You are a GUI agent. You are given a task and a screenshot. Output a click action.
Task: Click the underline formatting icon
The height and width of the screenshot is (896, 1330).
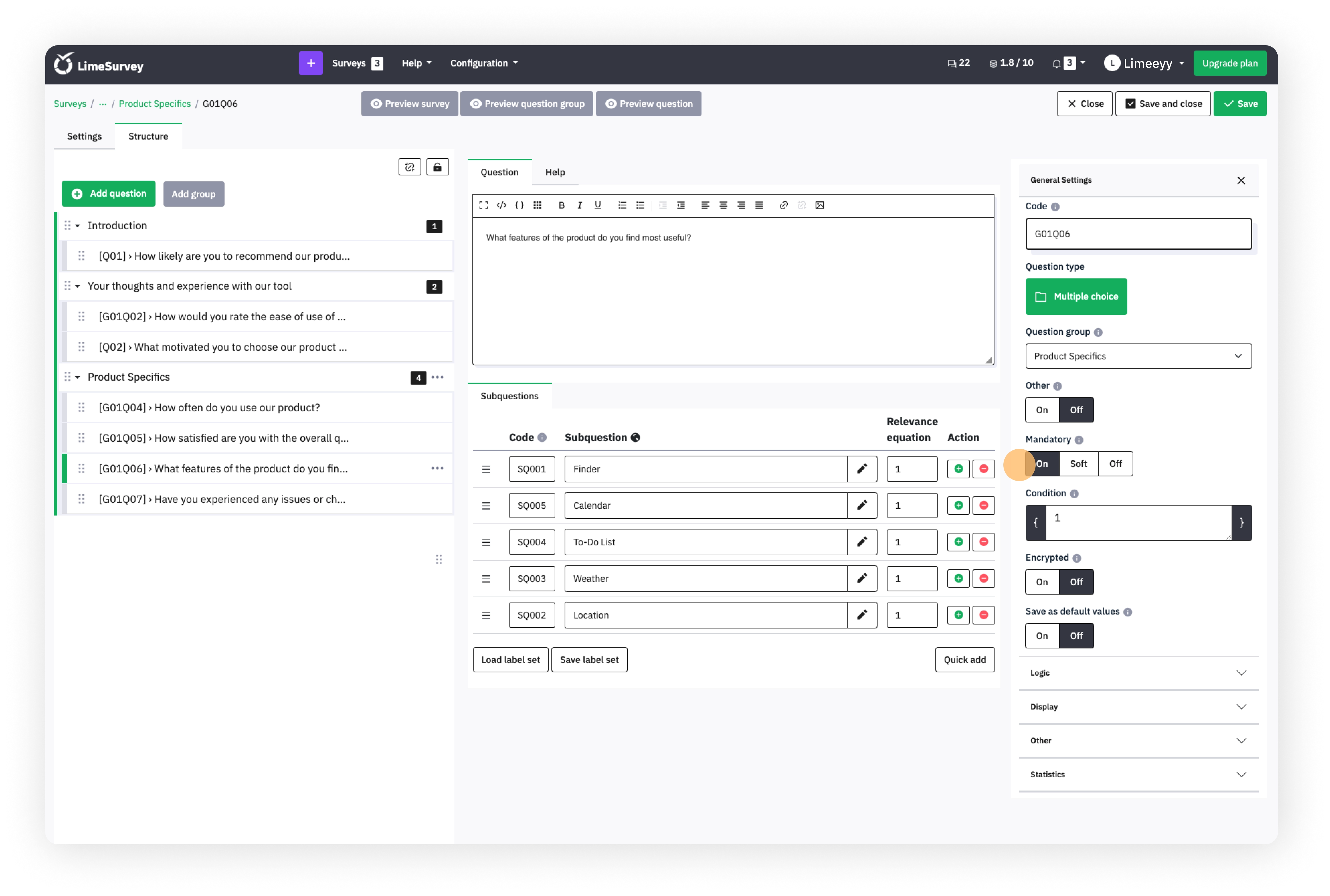tap(597, 205)
